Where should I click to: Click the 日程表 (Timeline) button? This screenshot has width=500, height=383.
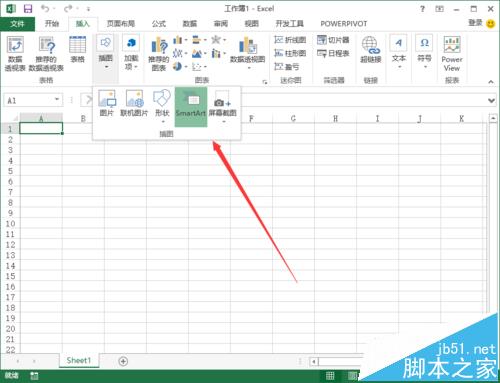333,53
